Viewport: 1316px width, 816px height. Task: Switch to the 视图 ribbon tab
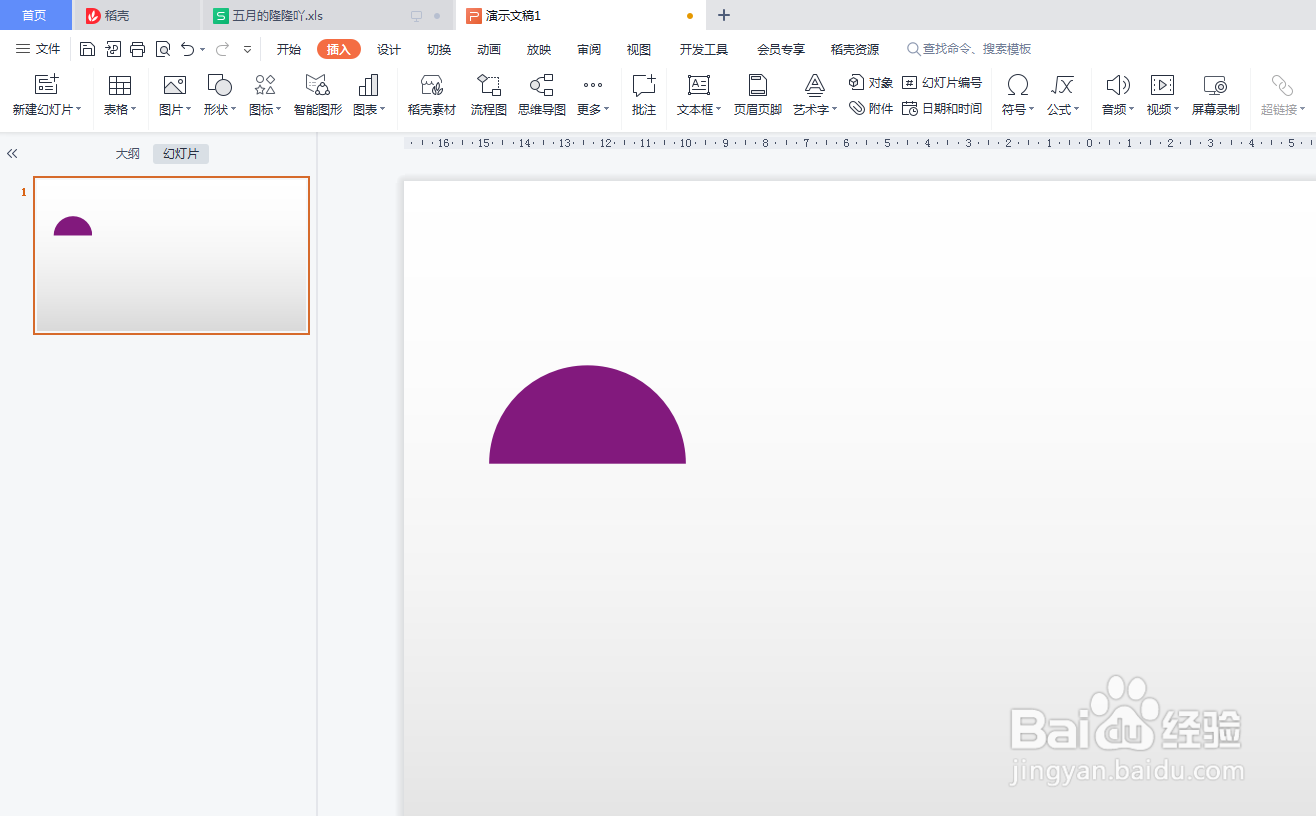[639, 49]
